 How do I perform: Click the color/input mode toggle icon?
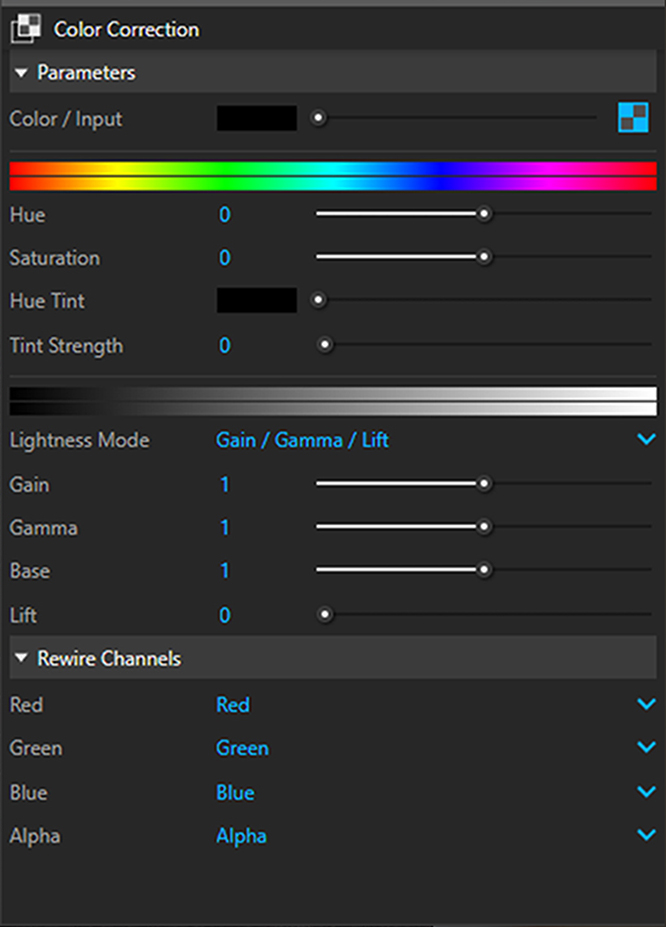click(632, 118)
